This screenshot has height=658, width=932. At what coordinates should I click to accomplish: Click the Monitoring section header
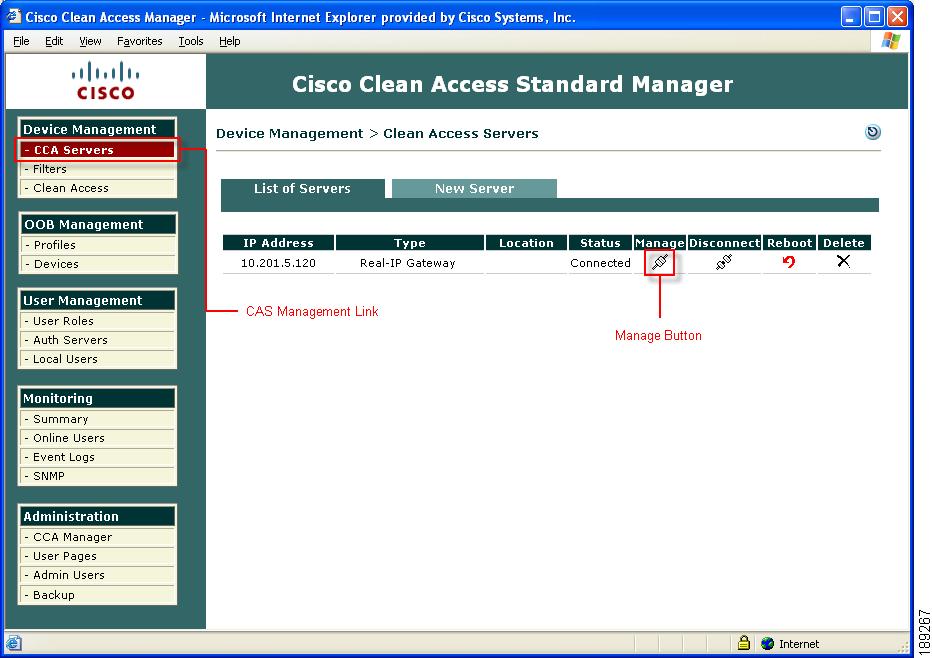(97, 398)
